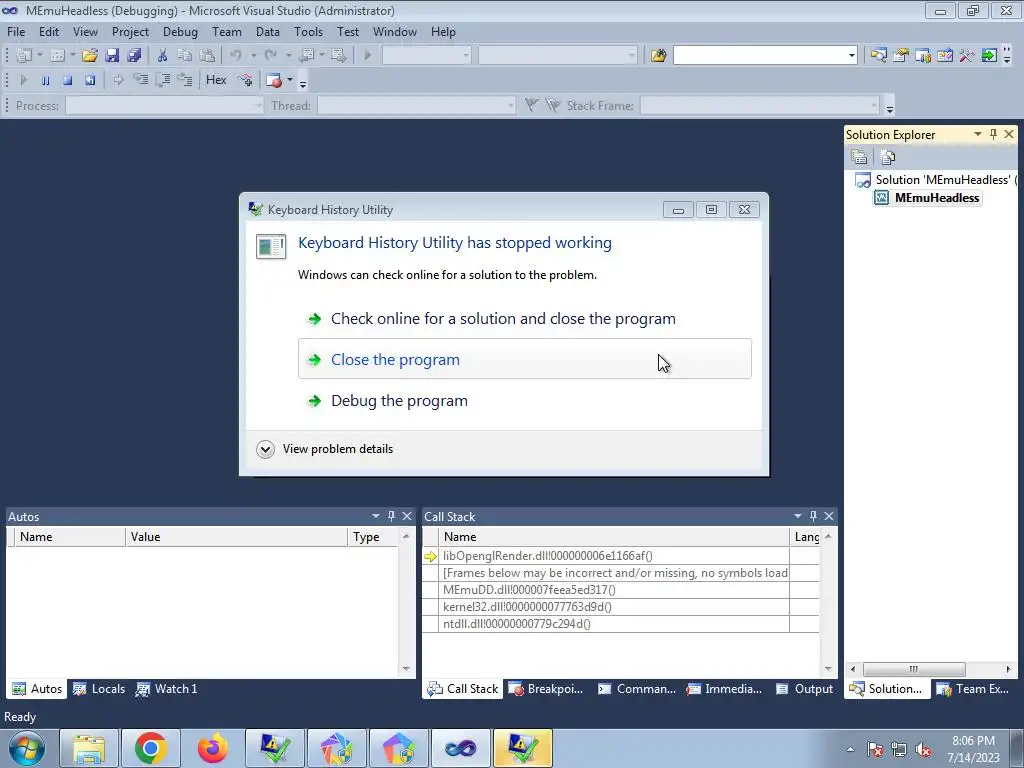This screenshot has width=1024, height=768.
Task: Click the Save All icon
Action: (x=135, y=56)
